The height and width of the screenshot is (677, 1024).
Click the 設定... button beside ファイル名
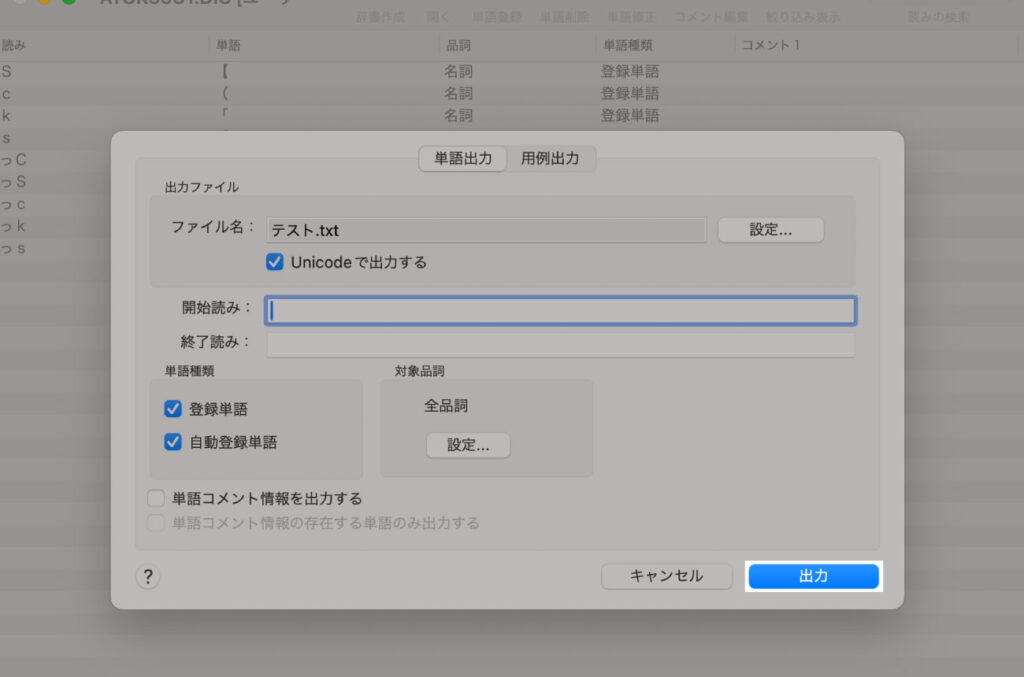771,230
